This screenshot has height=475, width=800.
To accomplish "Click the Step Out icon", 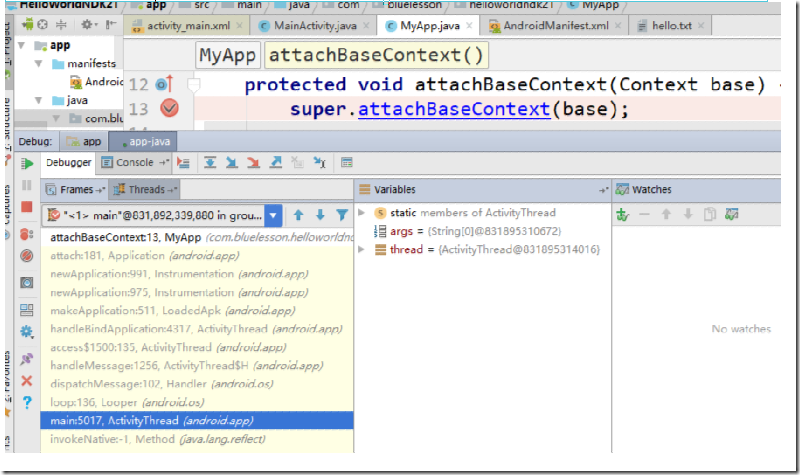I will coord(276,163).
